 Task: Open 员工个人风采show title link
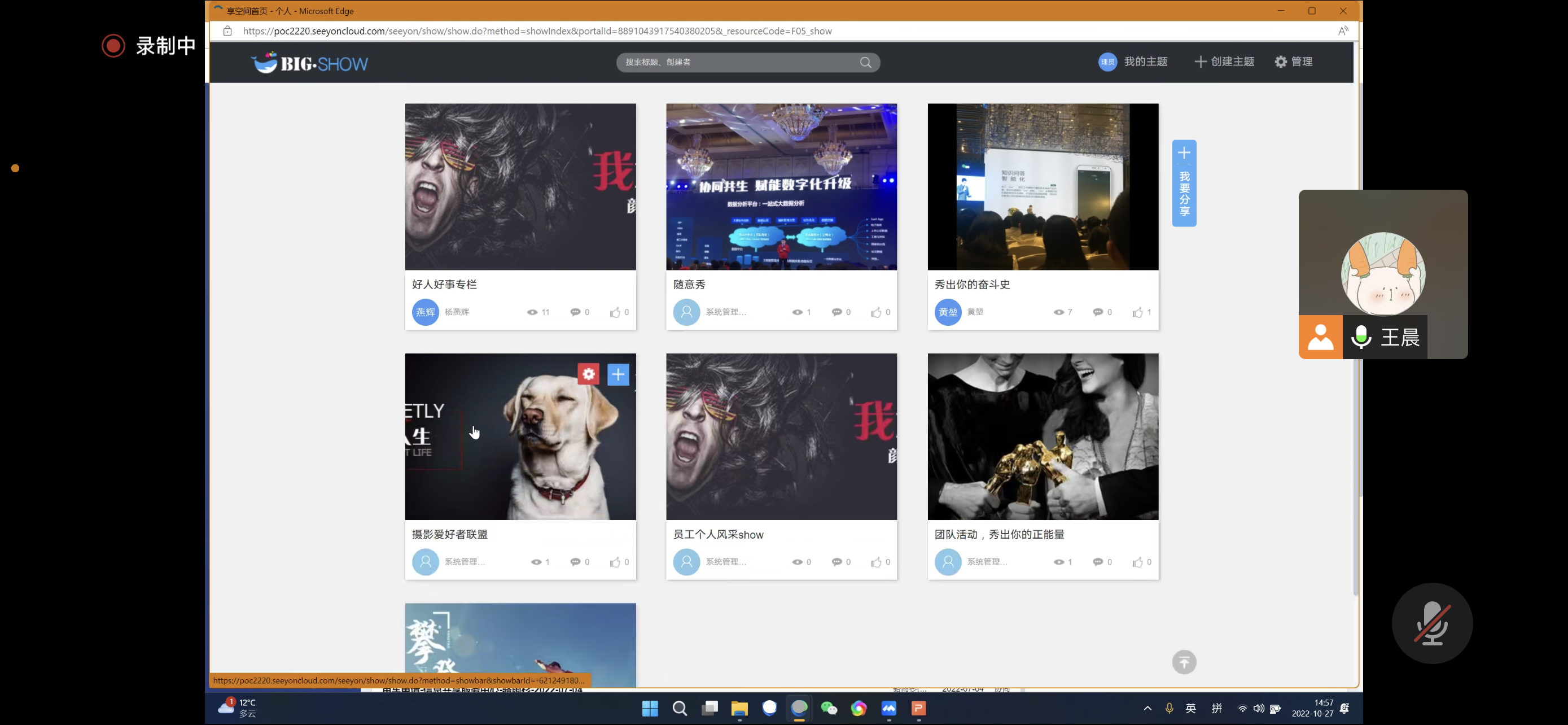click(719, 535)
